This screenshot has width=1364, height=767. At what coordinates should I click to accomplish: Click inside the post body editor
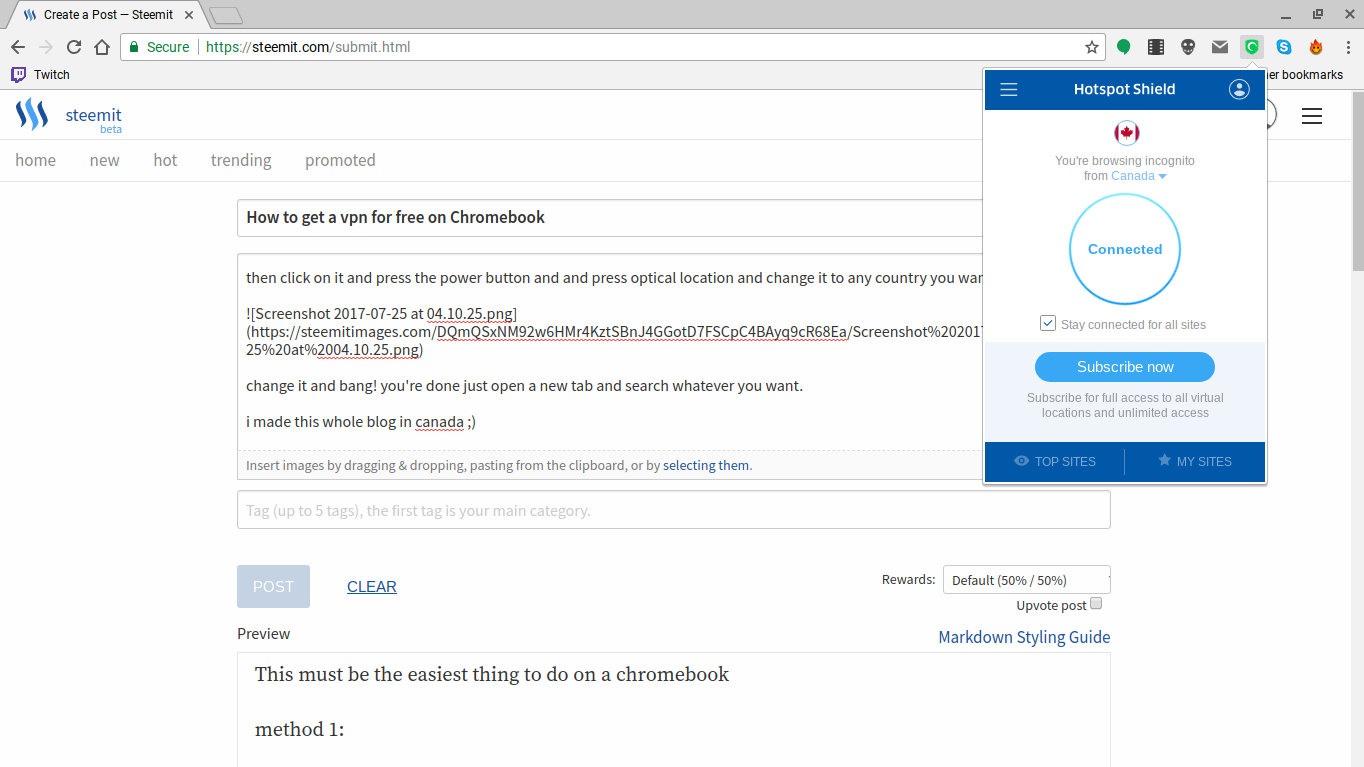coord(610,350)
